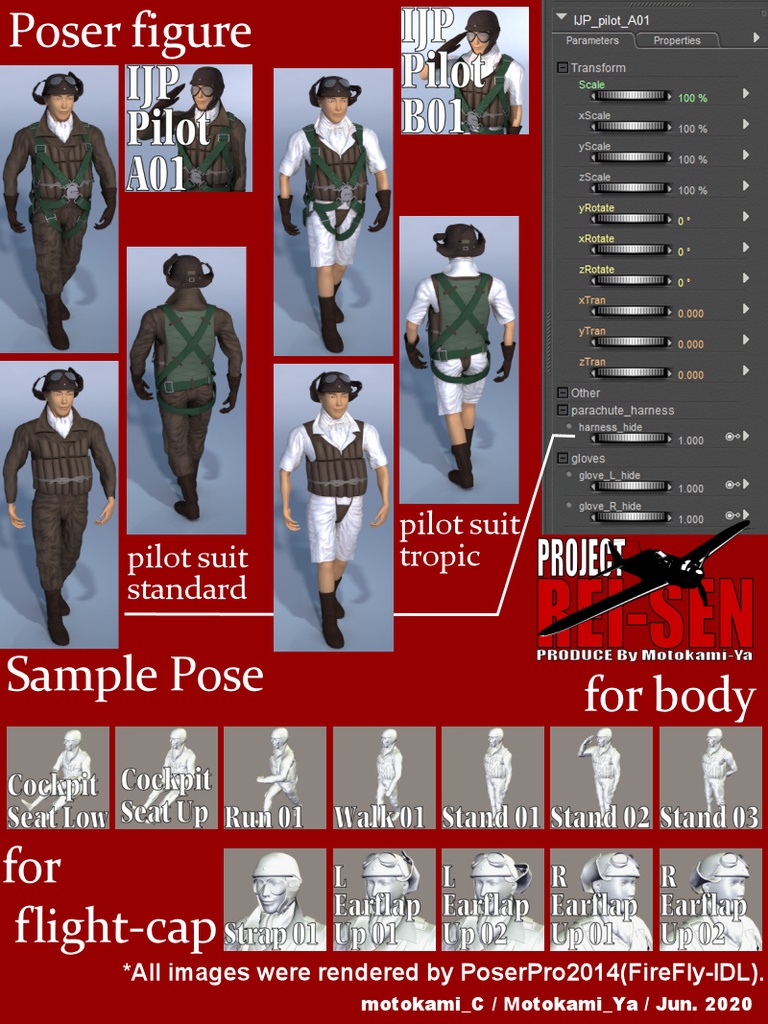This screenshot has width=768, height=1024.
Task: Click the IJP Pilot A01 figure thumbnail
Action: 189,128
